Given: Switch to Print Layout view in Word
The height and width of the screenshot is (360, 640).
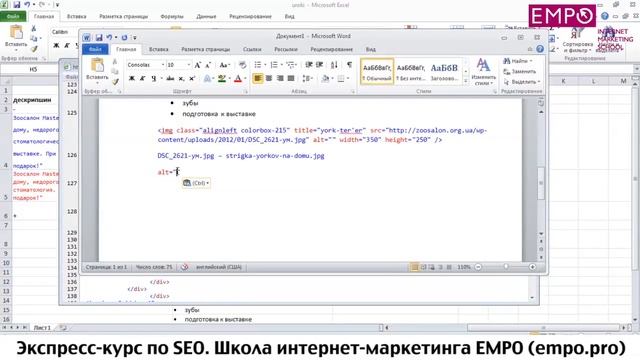Looking at the screenshot, I should point(414,267).
